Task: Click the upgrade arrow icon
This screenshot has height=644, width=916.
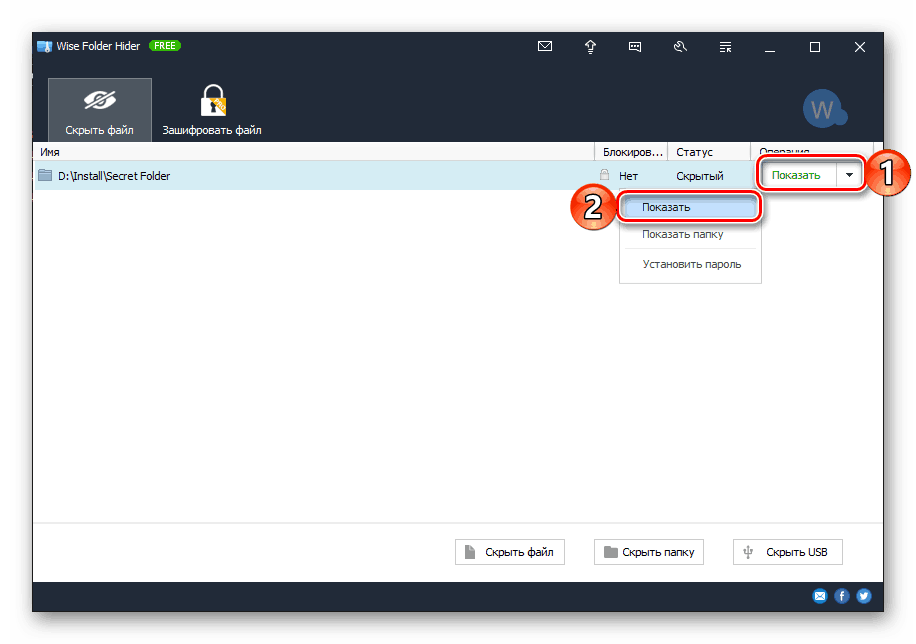Action: pyautogui.click(x=590, y=46)
